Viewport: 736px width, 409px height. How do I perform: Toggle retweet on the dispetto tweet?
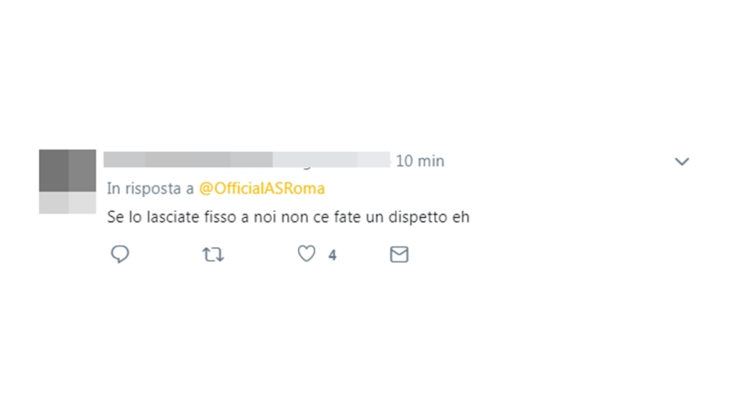click(x=213, y=255)
